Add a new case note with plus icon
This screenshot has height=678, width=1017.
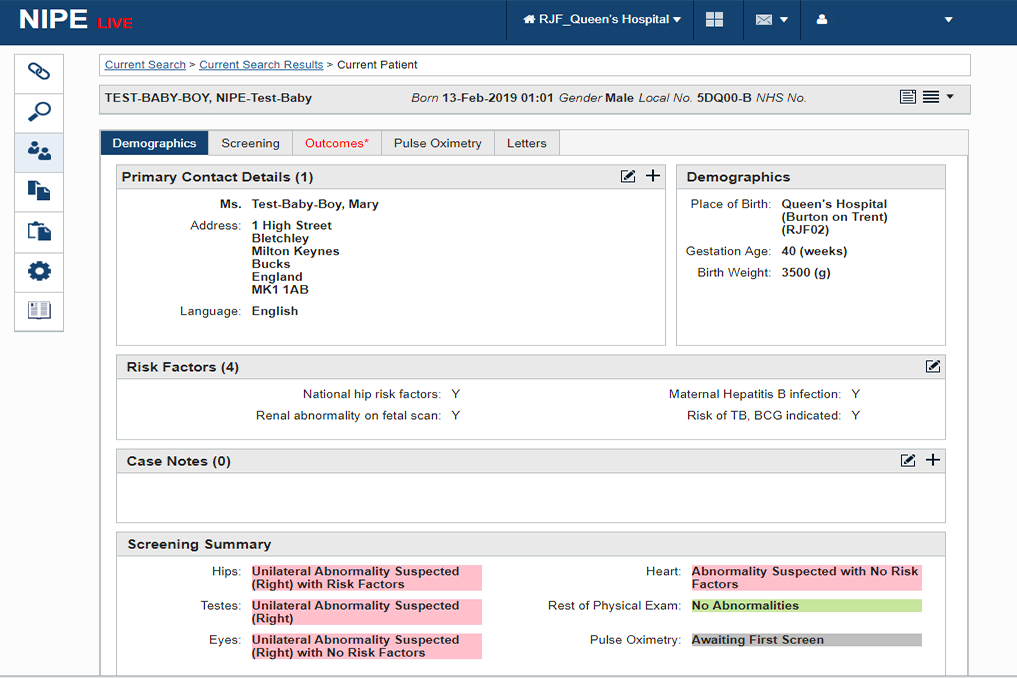(x=933, y=460)
